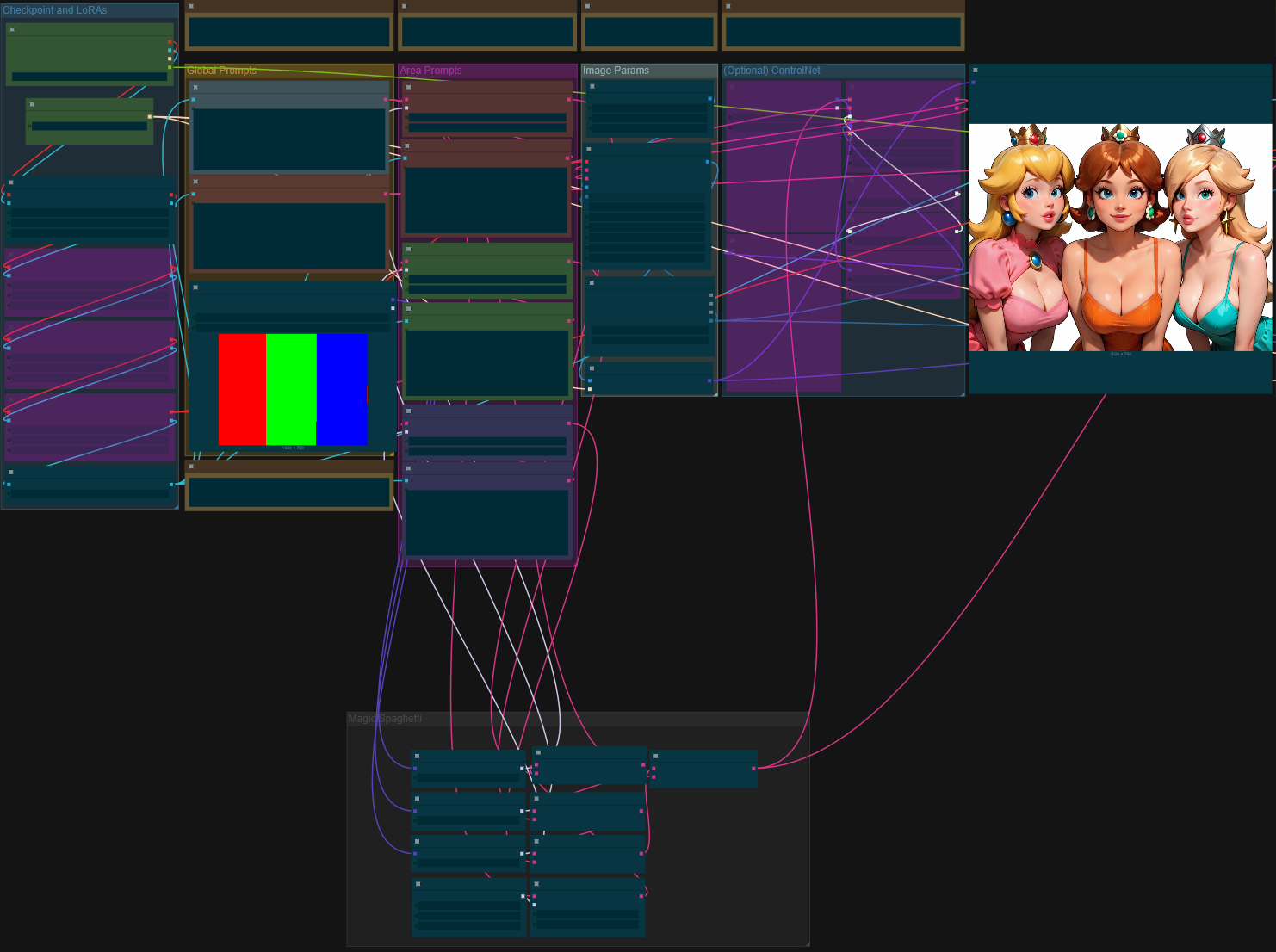Image resolution: width=1276 pixels, height=952 pixels.
Task: Select the Area Prompts group title
Action: (x=430, y=71)
